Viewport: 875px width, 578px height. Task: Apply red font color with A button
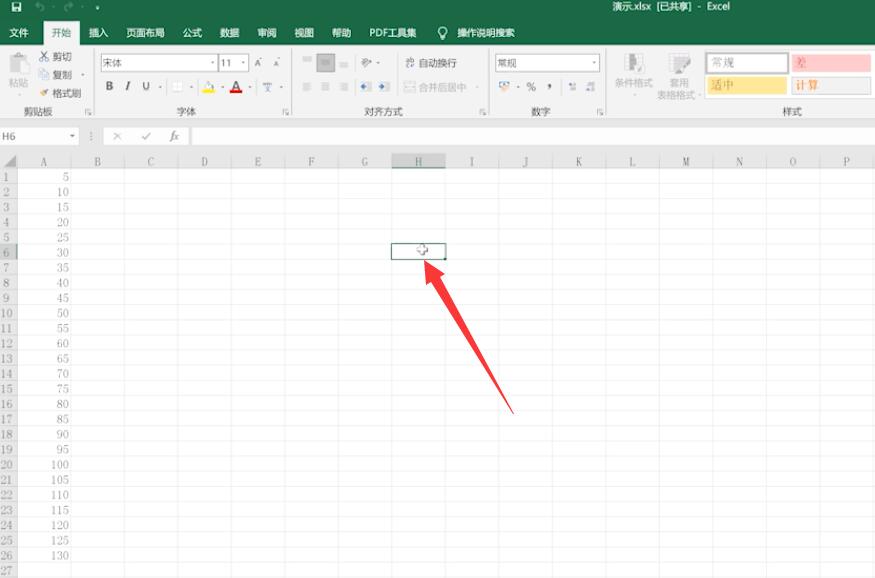(236, 87)
